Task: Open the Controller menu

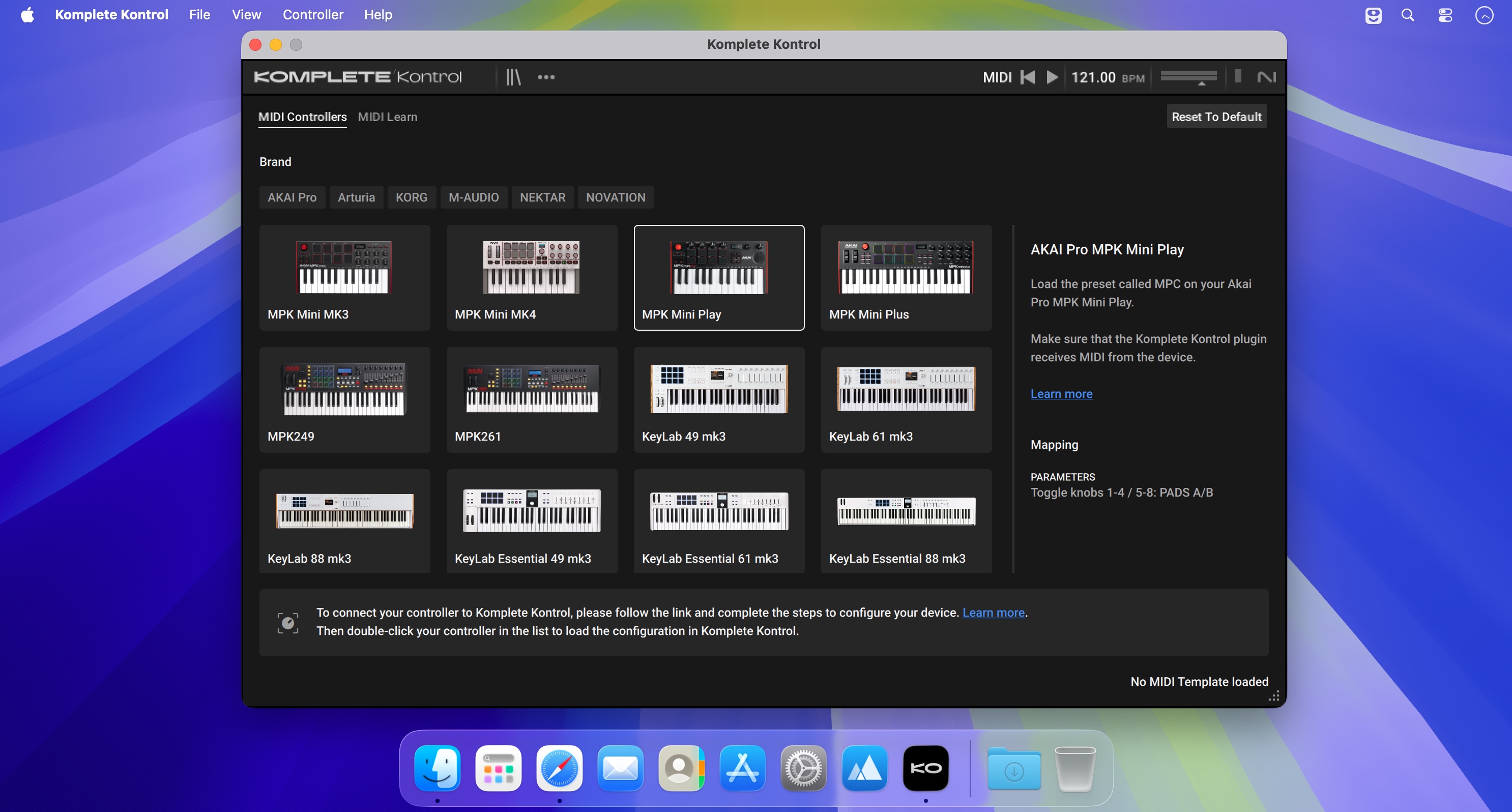Action: (313, 15)
